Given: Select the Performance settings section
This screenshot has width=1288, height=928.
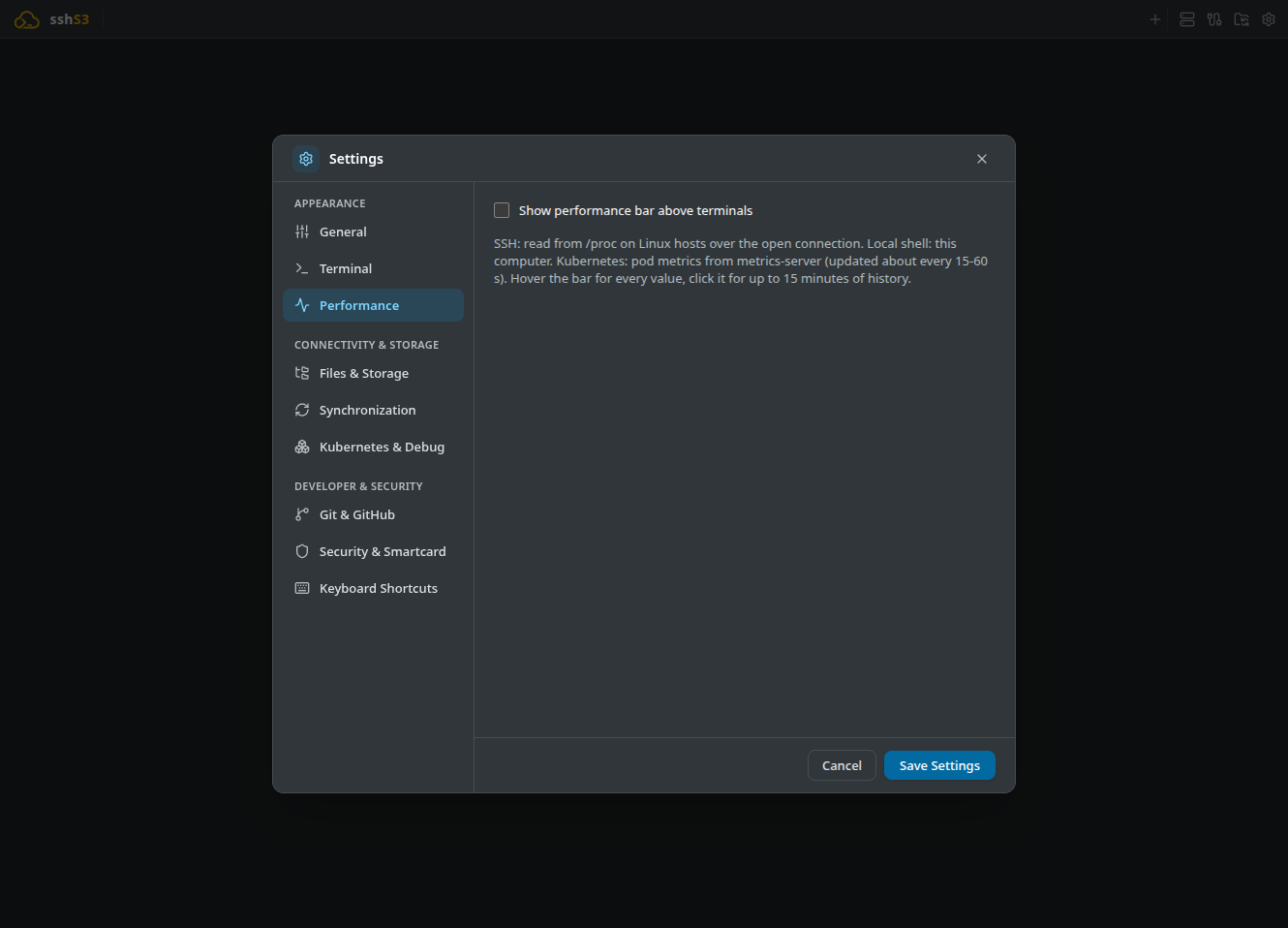Looking at the screenshot, I should (373, 305).
